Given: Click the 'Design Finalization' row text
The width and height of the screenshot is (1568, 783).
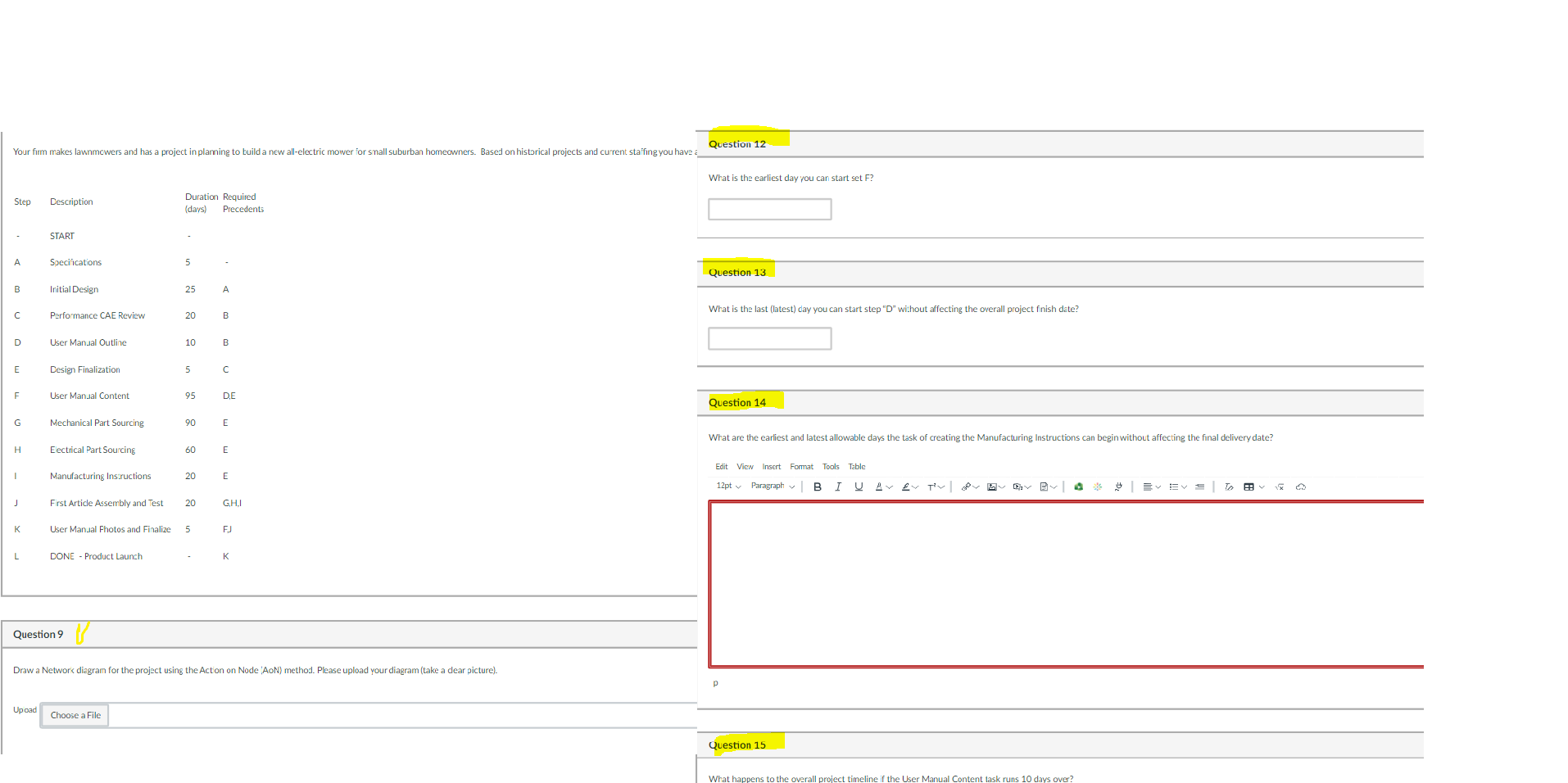Looking at the screenshot, I should pyautogui.click(x=84, y=370).
